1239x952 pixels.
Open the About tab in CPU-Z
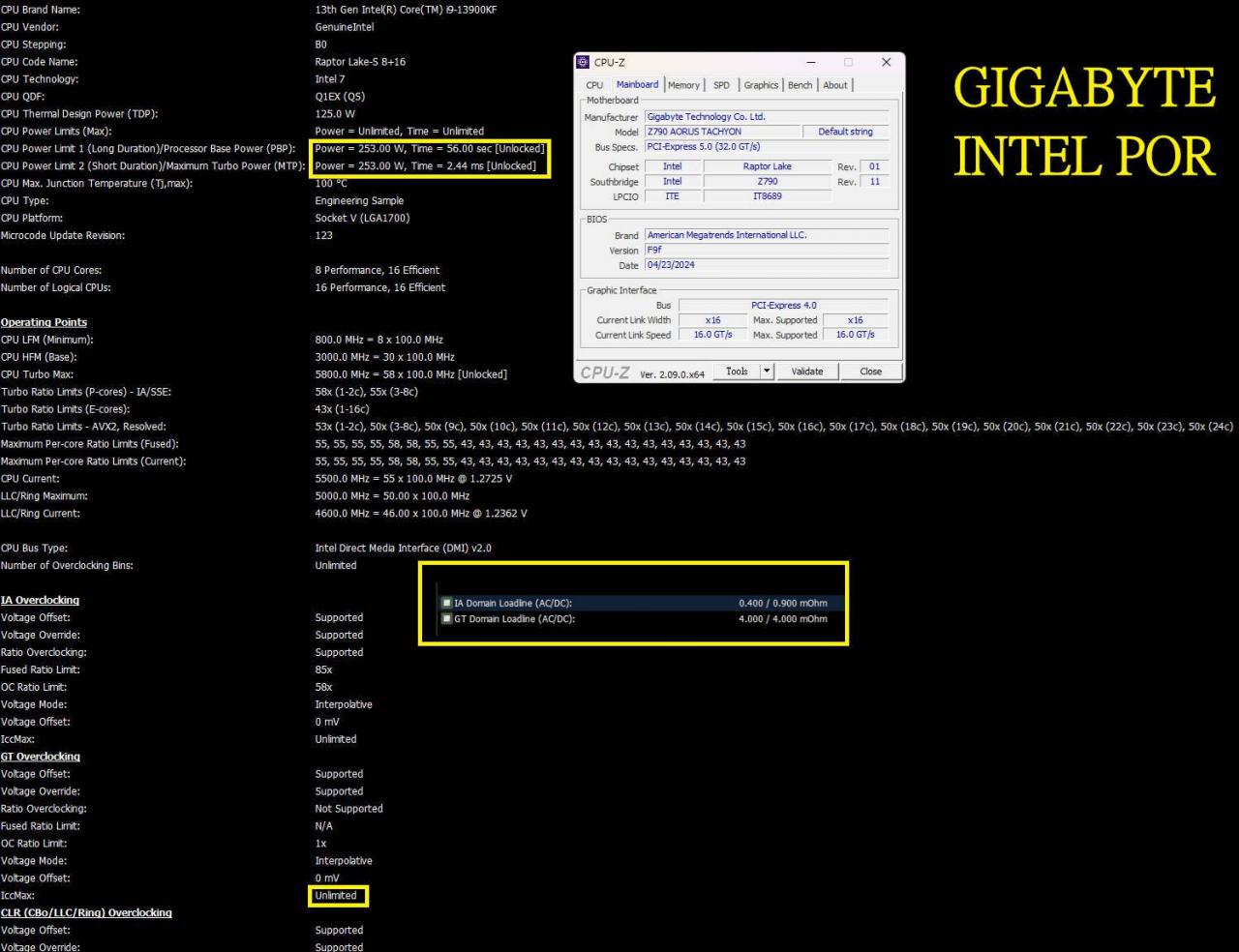[x=835, y=85]
